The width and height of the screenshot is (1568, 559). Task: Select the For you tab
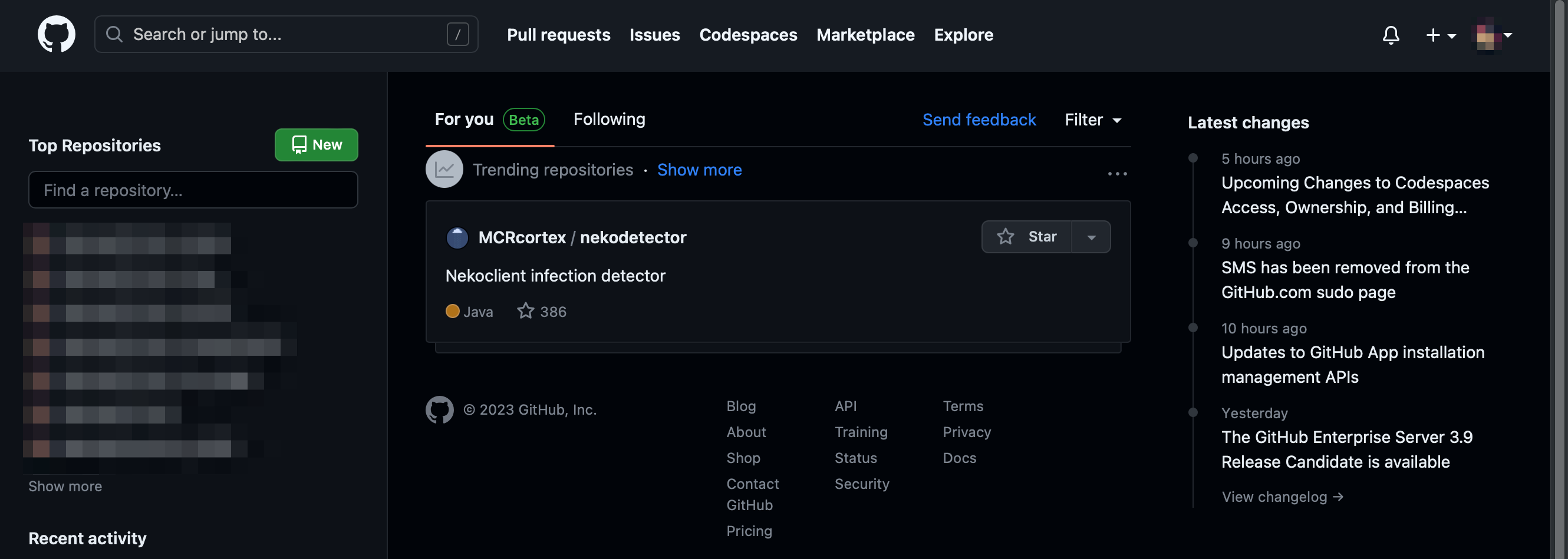489,120
